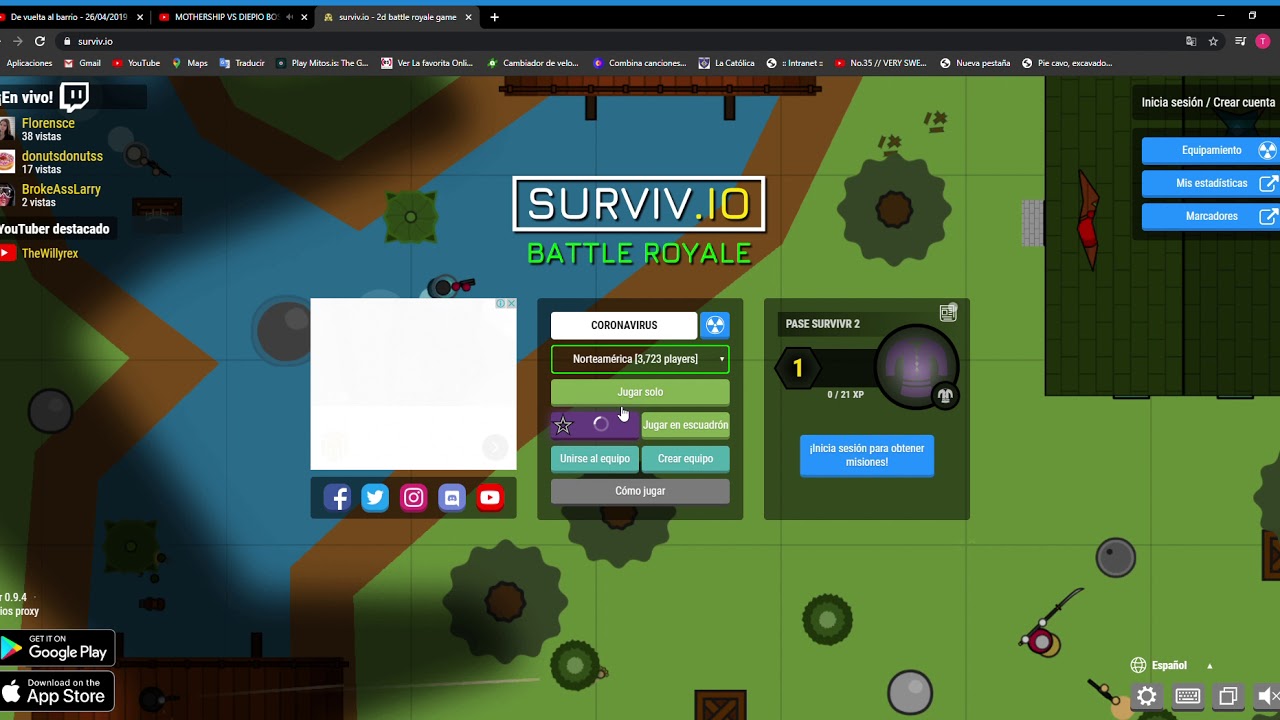The image size is (1280, 720).
Task: Close the advertisement with its X icon
Action: click(511, 303)
